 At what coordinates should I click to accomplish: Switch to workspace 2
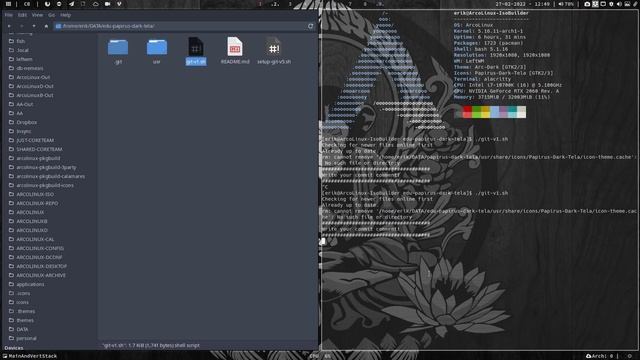click(275, 4)
